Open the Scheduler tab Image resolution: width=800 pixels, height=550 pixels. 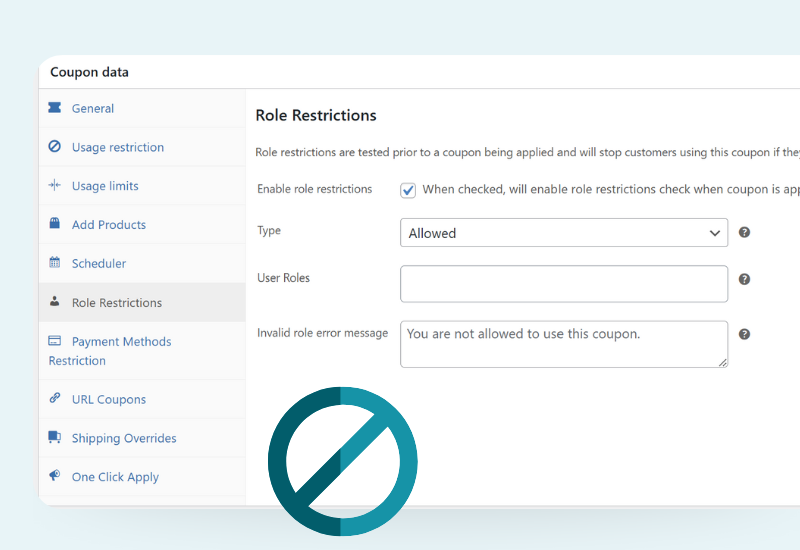(x=142, y=263)
